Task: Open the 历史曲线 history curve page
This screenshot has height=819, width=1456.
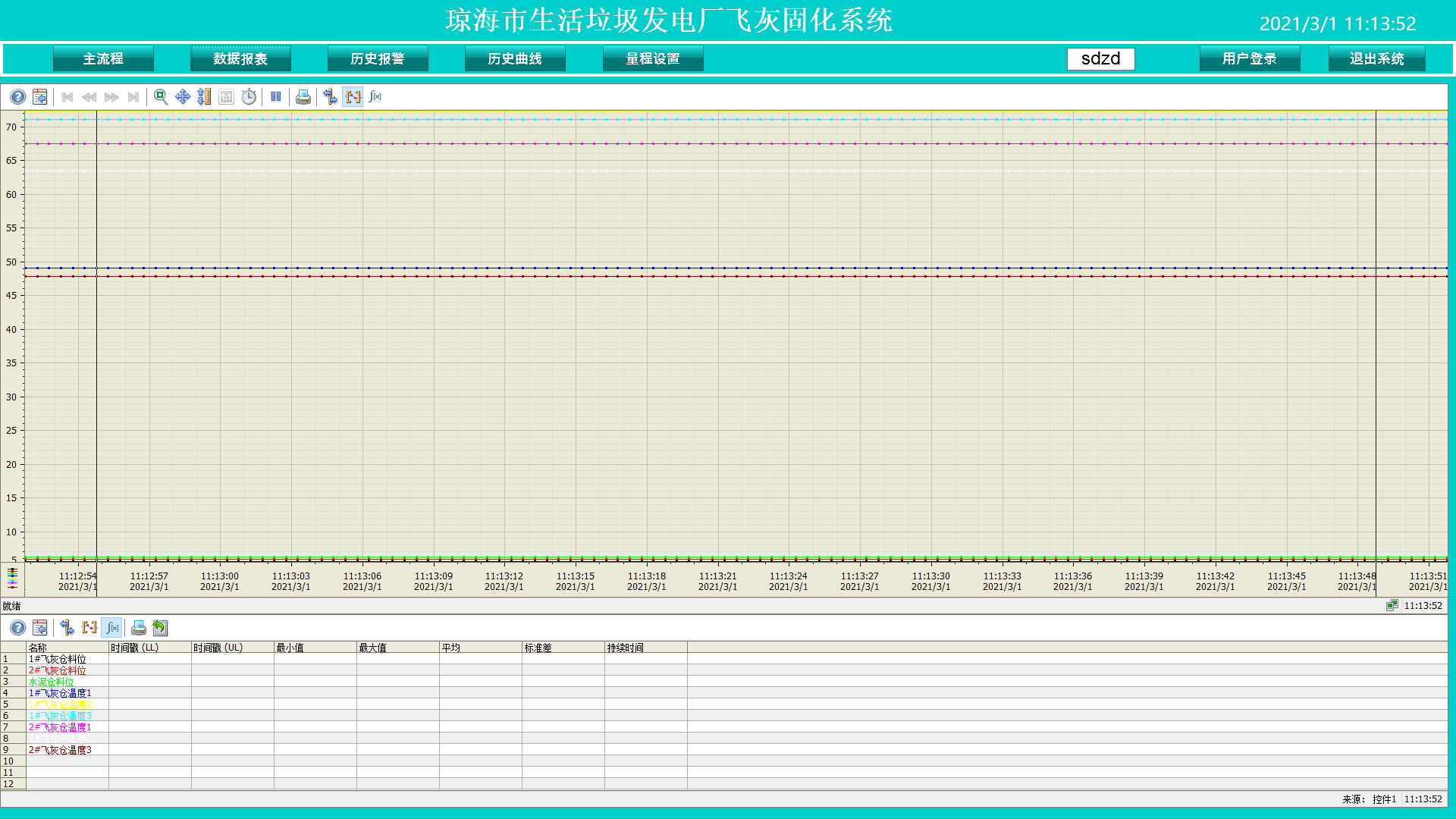Action: click(515, 59)
